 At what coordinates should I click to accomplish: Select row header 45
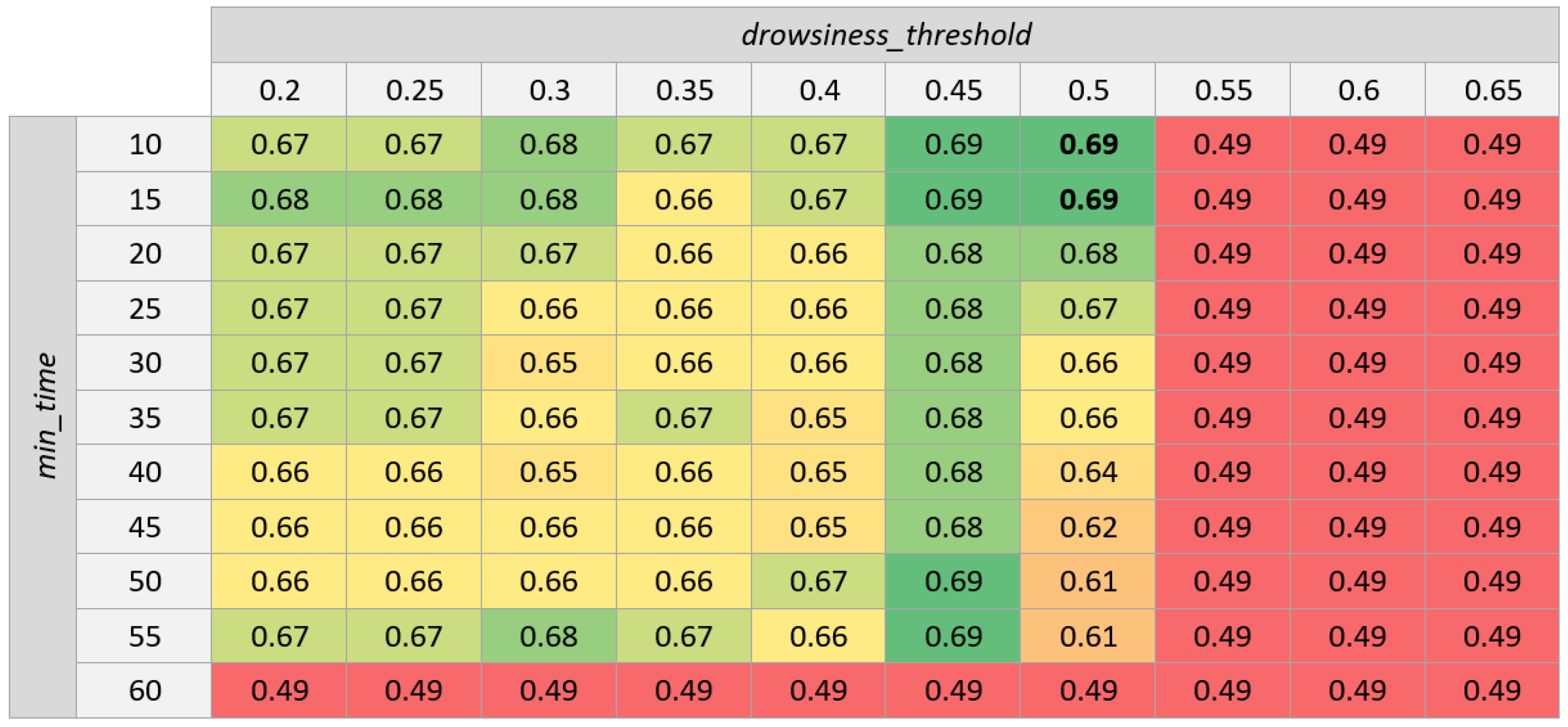(x=144, y=527)
